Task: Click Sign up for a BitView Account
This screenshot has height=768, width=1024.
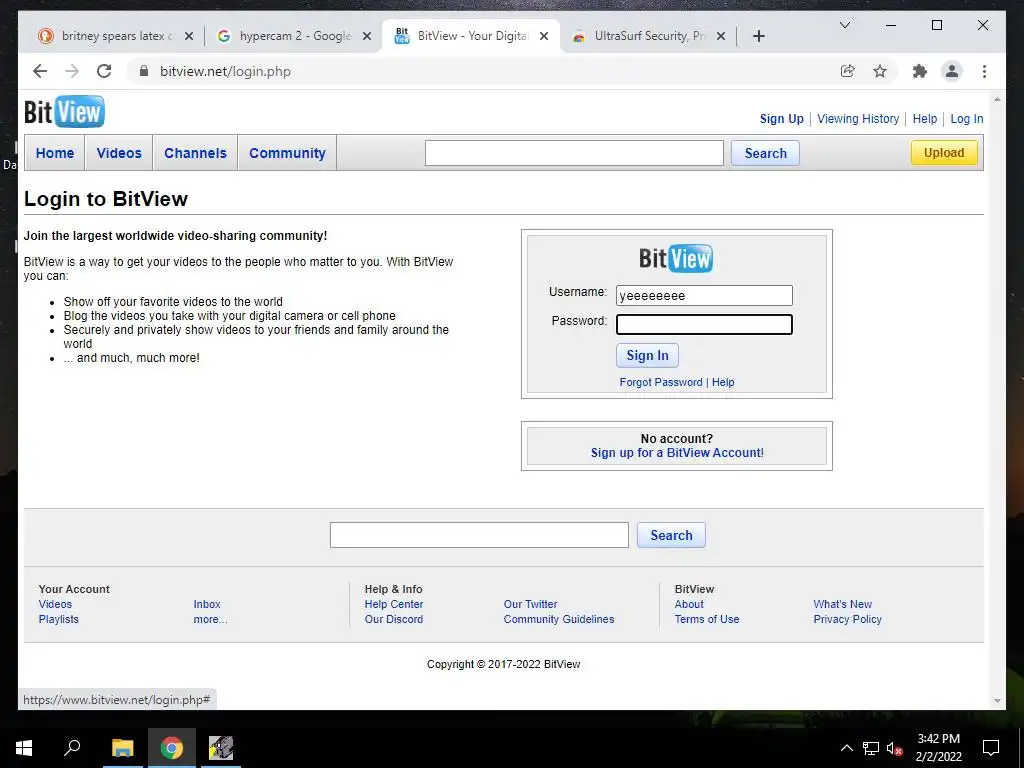Action: coord(677,453)
